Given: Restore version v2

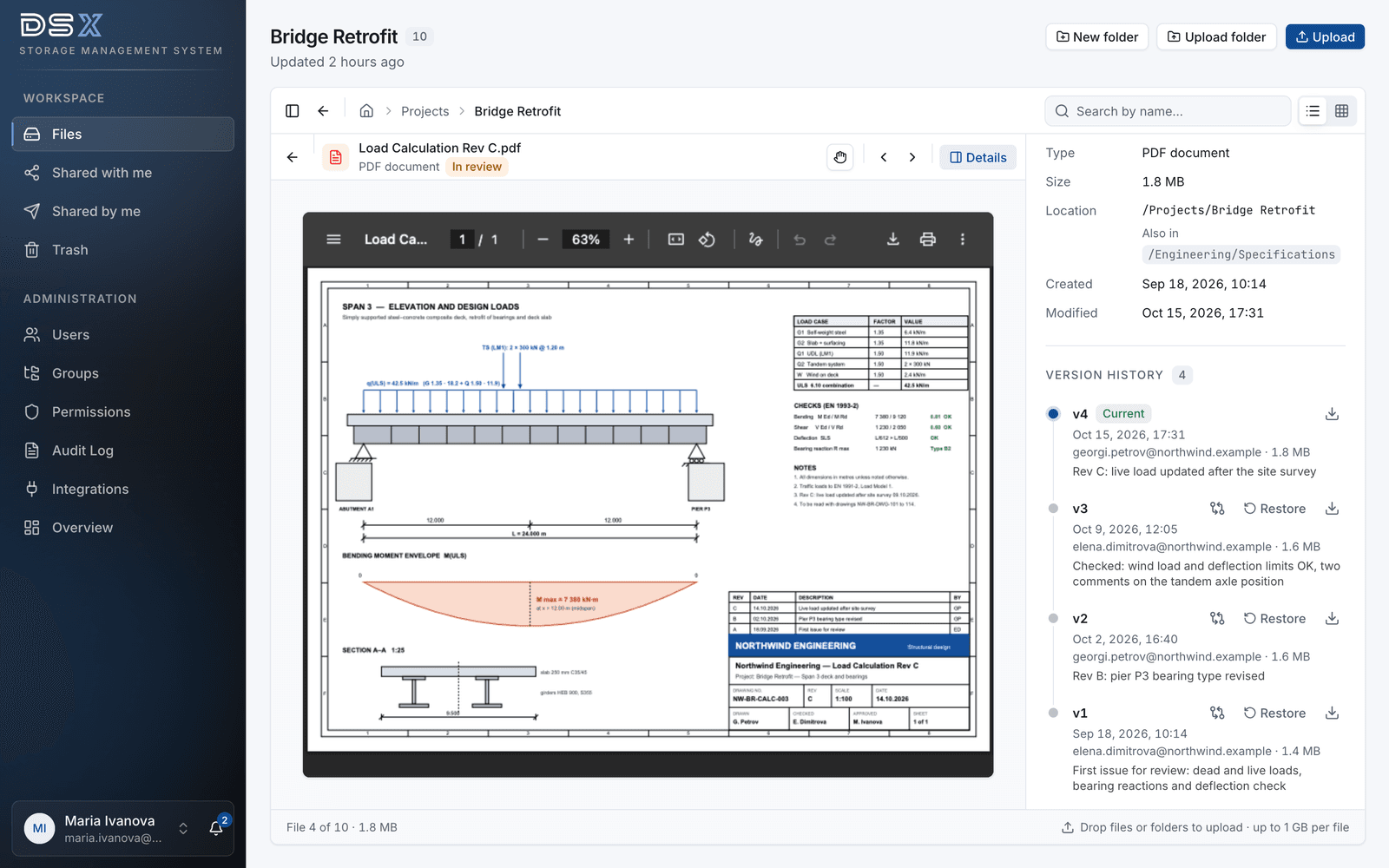Looking at the screenshot, I should coord(1274,619).
